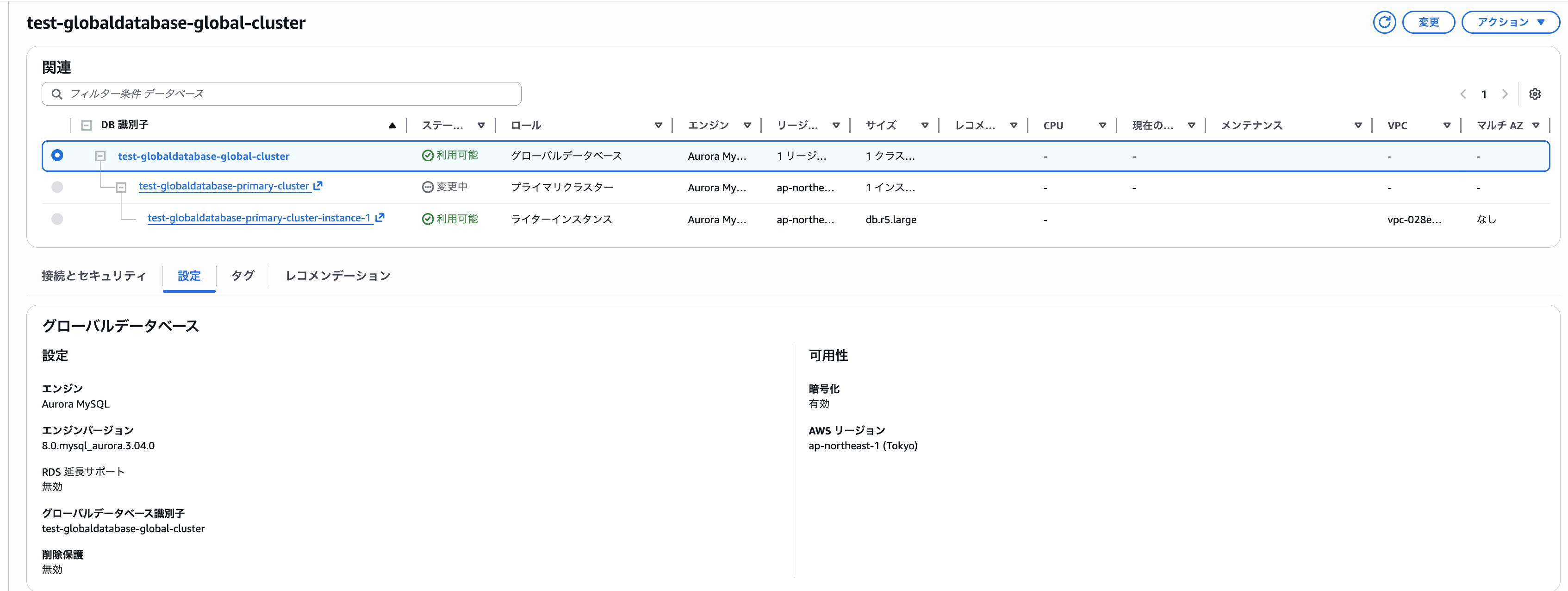Viewport: 1568px width, 591px height.
Task: Switch to the タグ tab
Action: coord(242,276)
